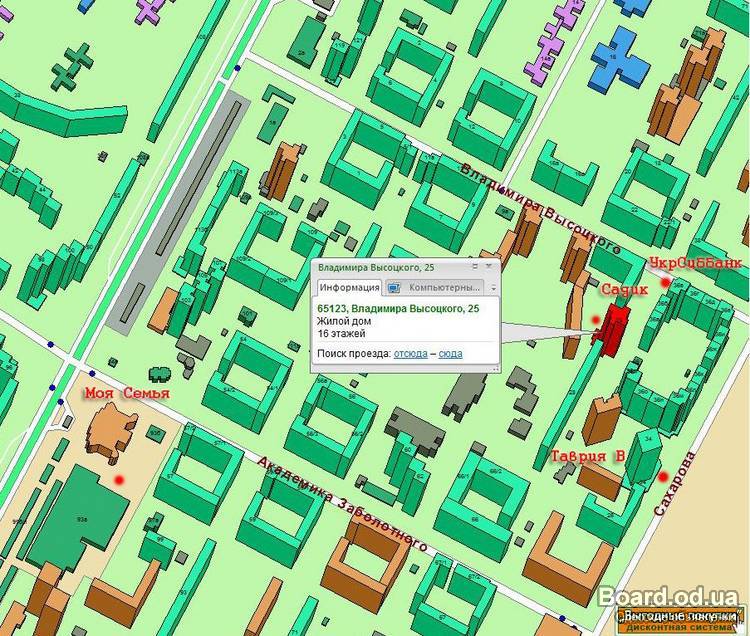Click the Моя Семья tan building
Viewport: 750px width, 636px height.
(x=111, y=432)
